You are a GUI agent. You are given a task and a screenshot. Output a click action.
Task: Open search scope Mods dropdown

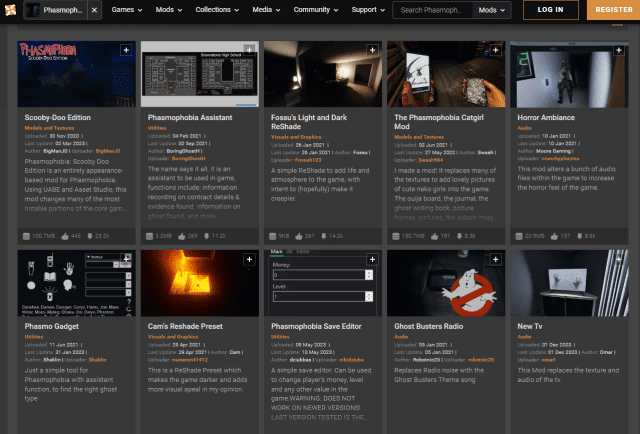[491, 11]
